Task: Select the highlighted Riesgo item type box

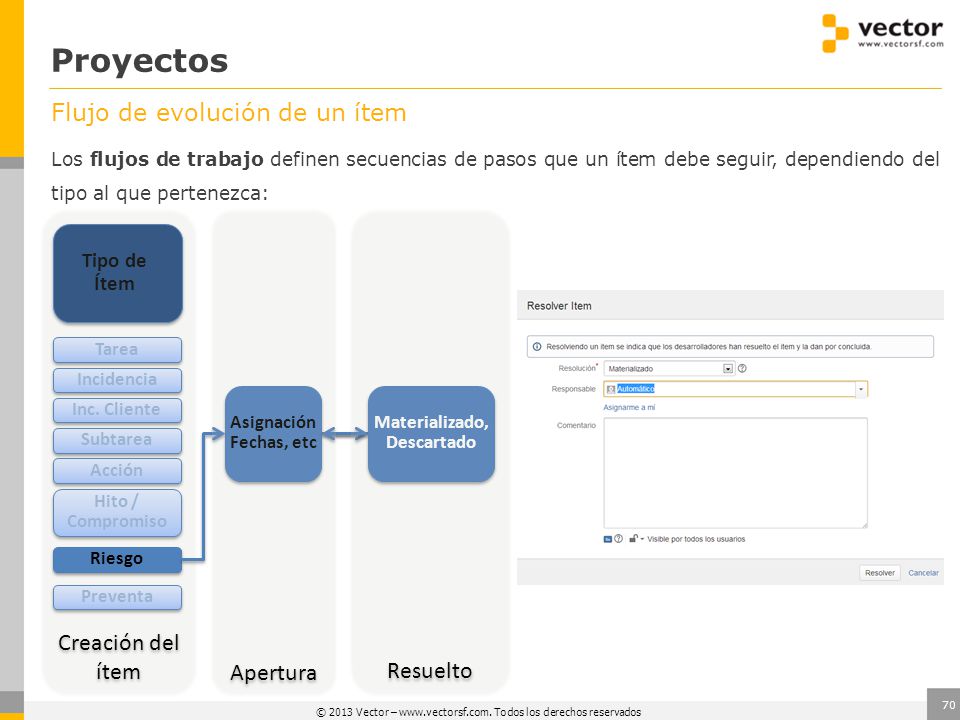Action: click(x=118, y=560)
